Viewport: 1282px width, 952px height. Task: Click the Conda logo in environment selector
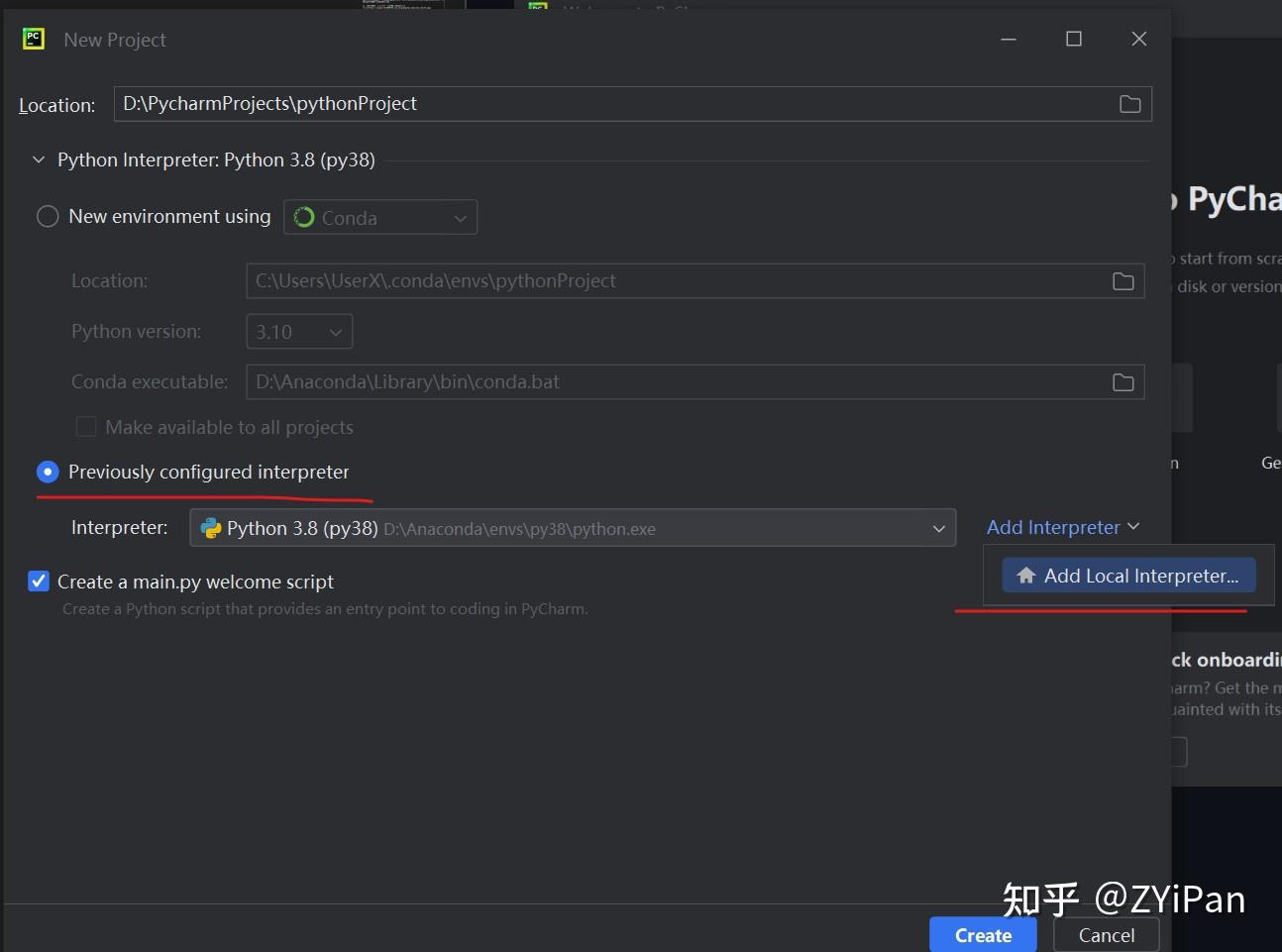(x=302, y=216)
